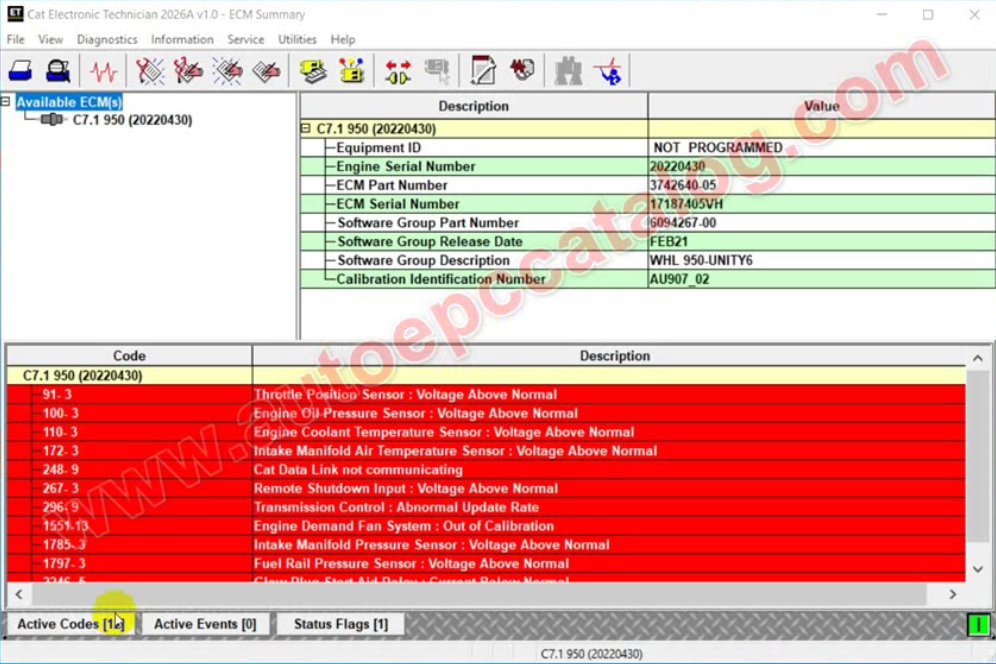The height and width of the screenshot is (664, 996).
Task: Open the Status Tool waveform icon
Action: pyautogui.click(x=103, y=72)
